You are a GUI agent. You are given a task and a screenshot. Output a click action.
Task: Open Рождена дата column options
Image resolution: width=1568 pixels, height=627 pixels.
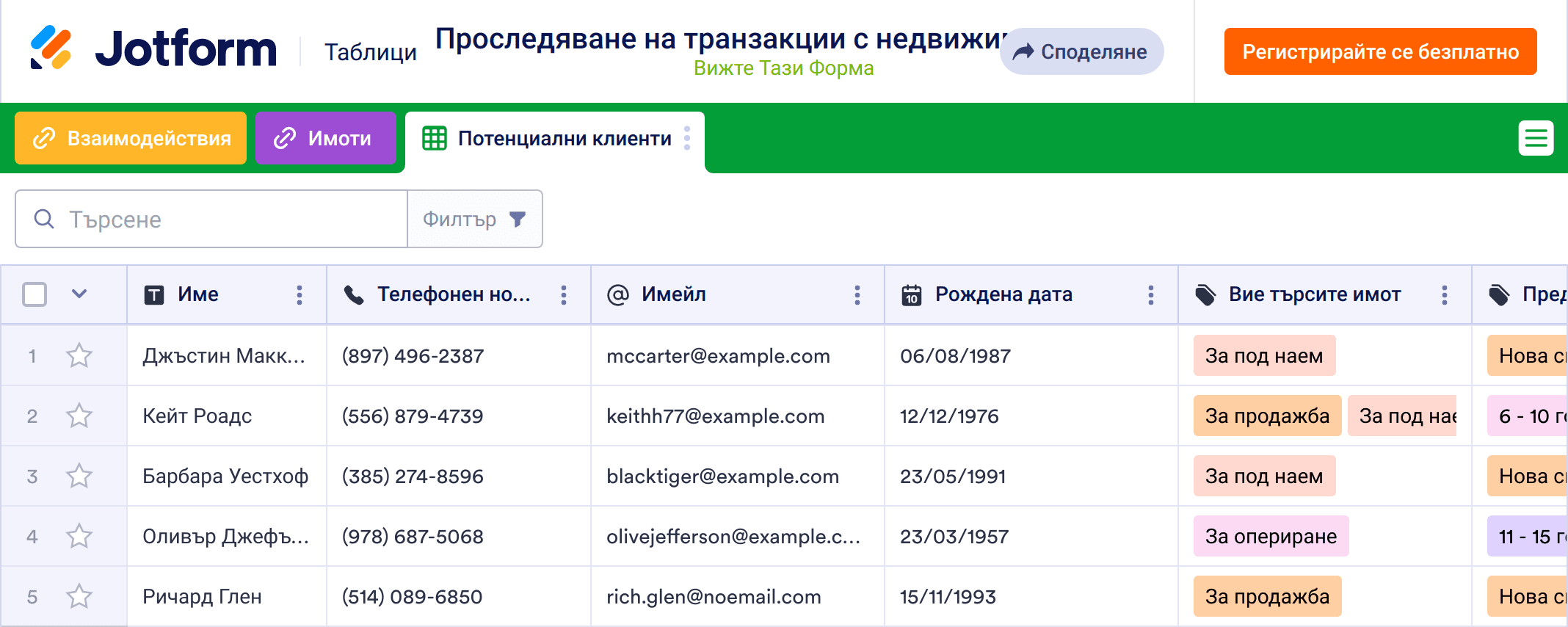pyautogui.click(x=1150, y=295)
